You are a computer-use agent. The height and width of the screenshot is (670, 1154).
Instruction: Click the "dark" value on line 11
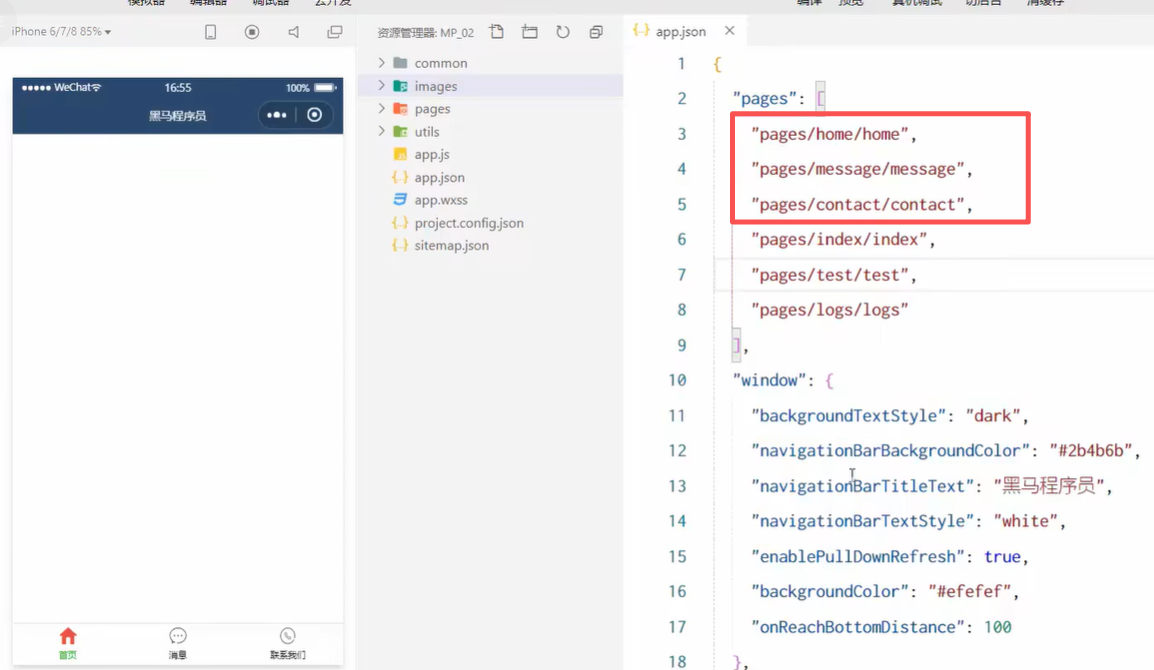(992, 416)
